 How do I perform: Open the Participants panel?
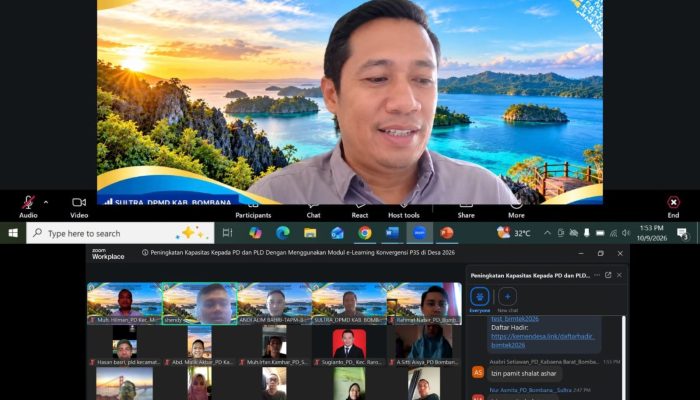(x=253, y=212)
